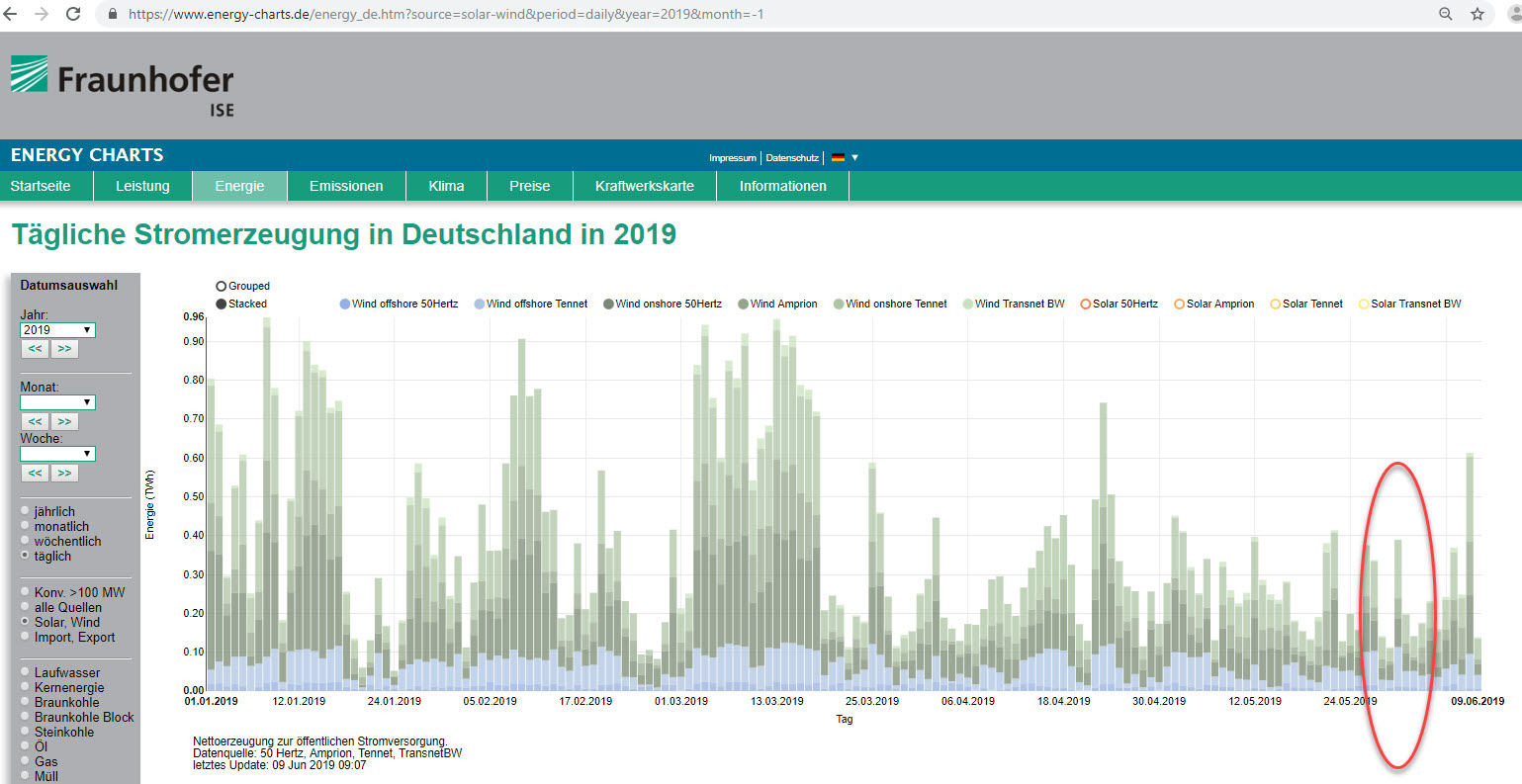Click the Fraunhofer ISE logo
Screen dimensions: 1522x784
click(123, 86)
